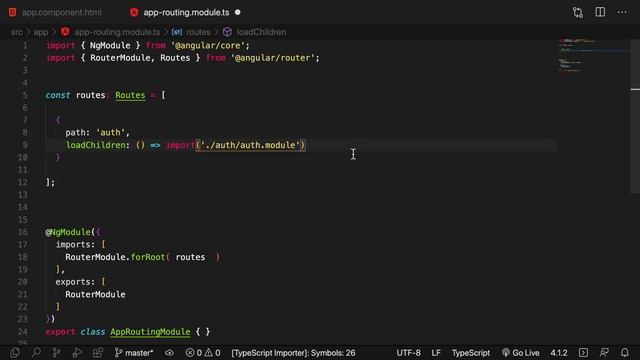Click the feedback icon in status bar
Viewport: 640px width, 360px height.
604,352
